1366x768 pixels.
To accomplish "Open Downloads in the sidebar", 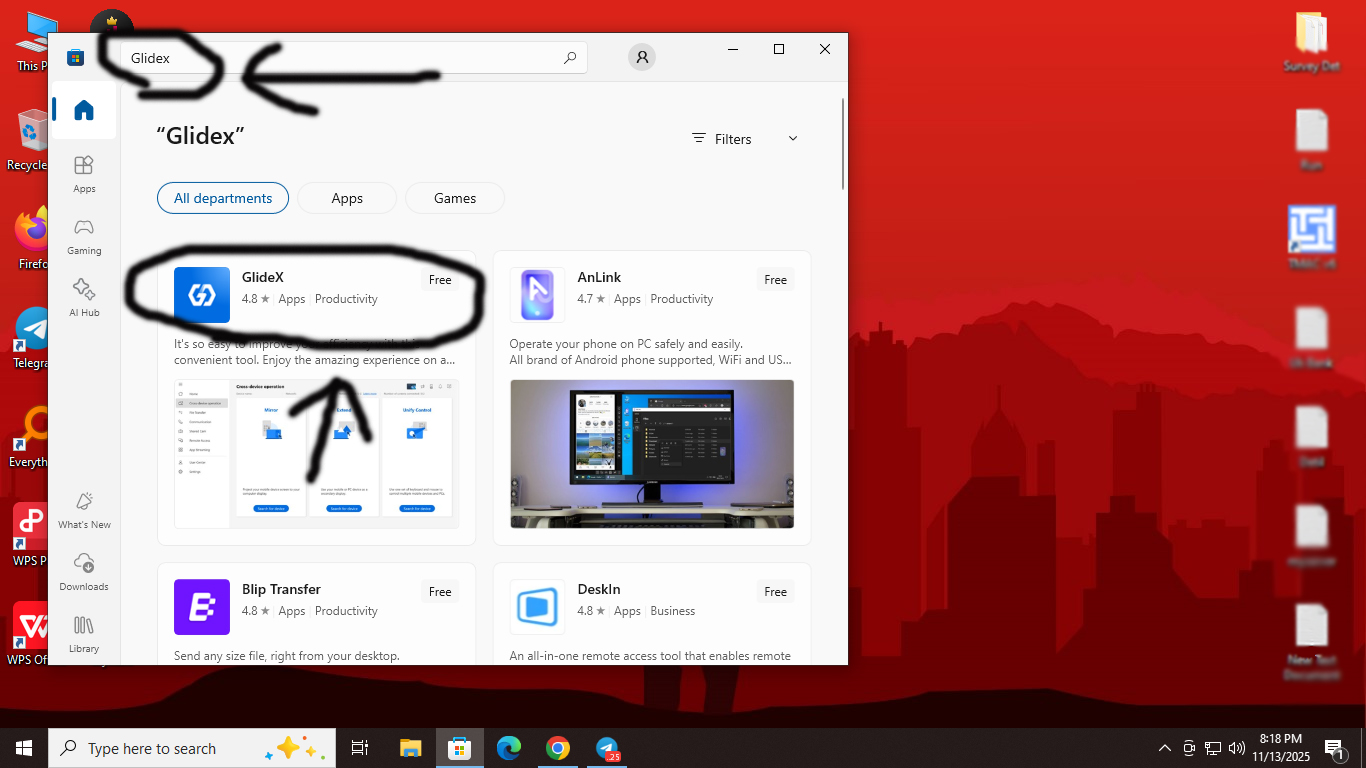I will [x=84, y=572].
